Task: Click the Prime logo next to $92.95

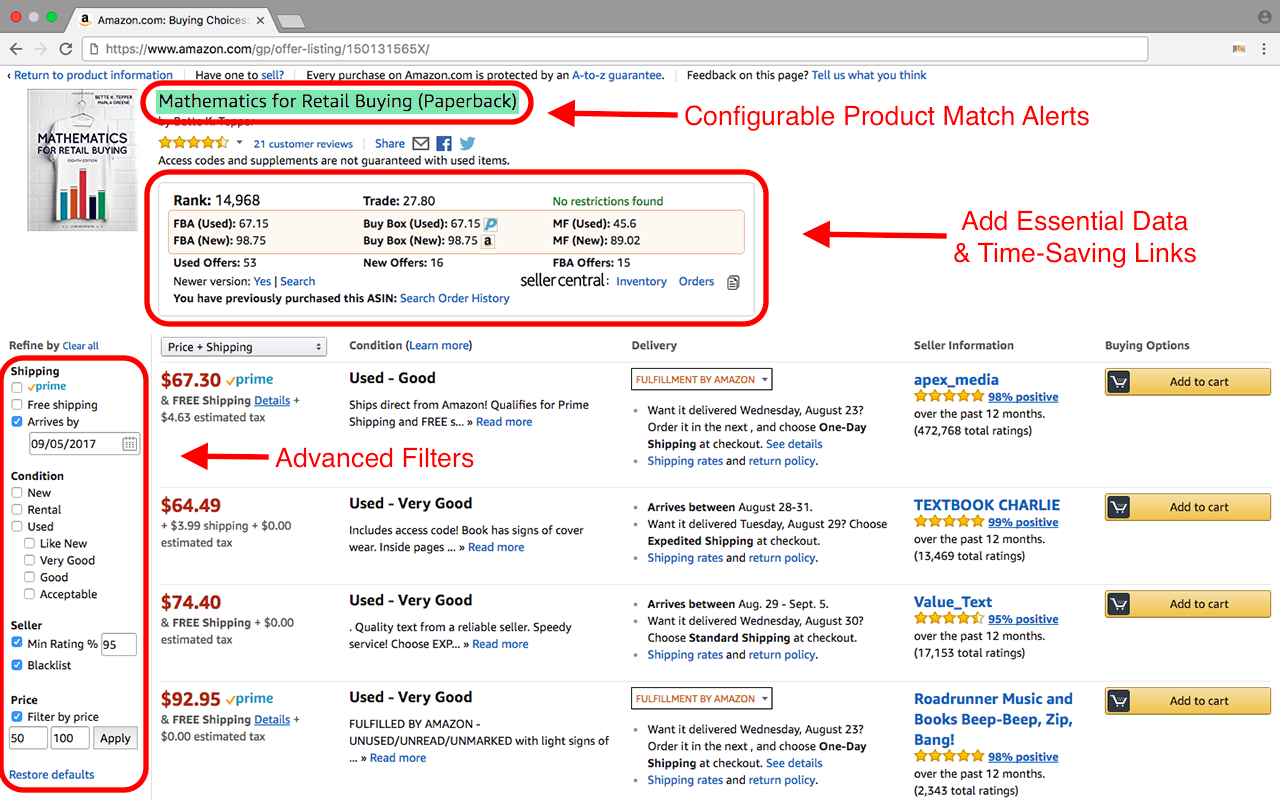Action: point(250,699)
